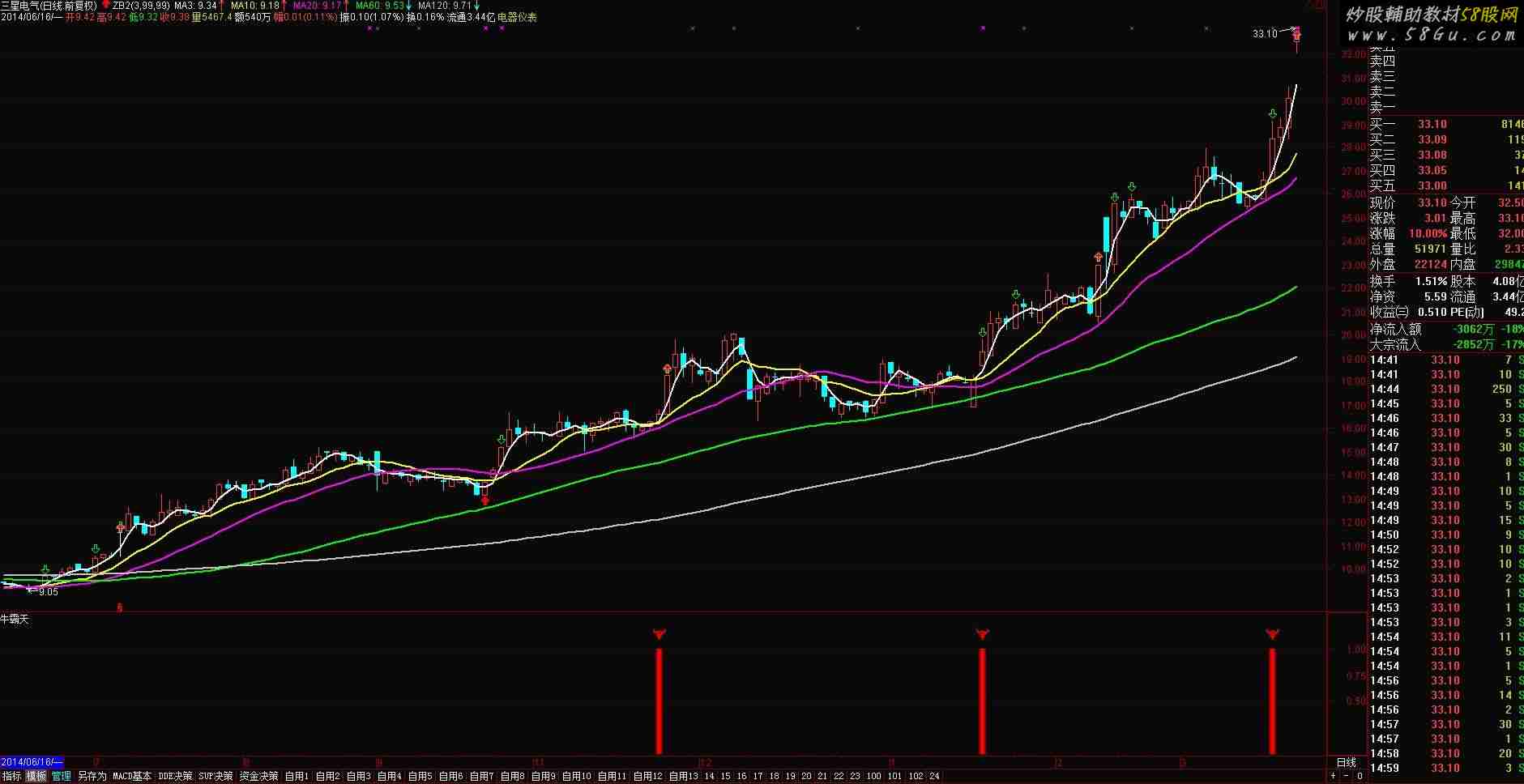Switch to custom template 自用9
The image size is (1524, 784).
544,776
